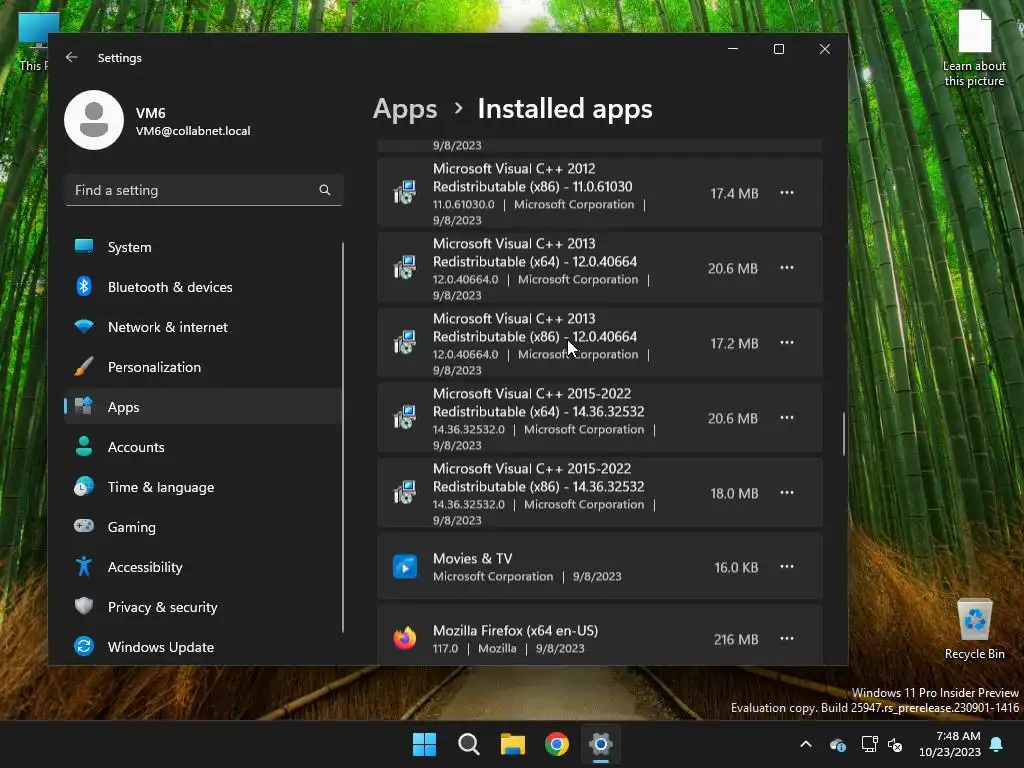Click the Accounts person icon
The height and width of the screenshot is (768, 1024).
pos(84,446)
